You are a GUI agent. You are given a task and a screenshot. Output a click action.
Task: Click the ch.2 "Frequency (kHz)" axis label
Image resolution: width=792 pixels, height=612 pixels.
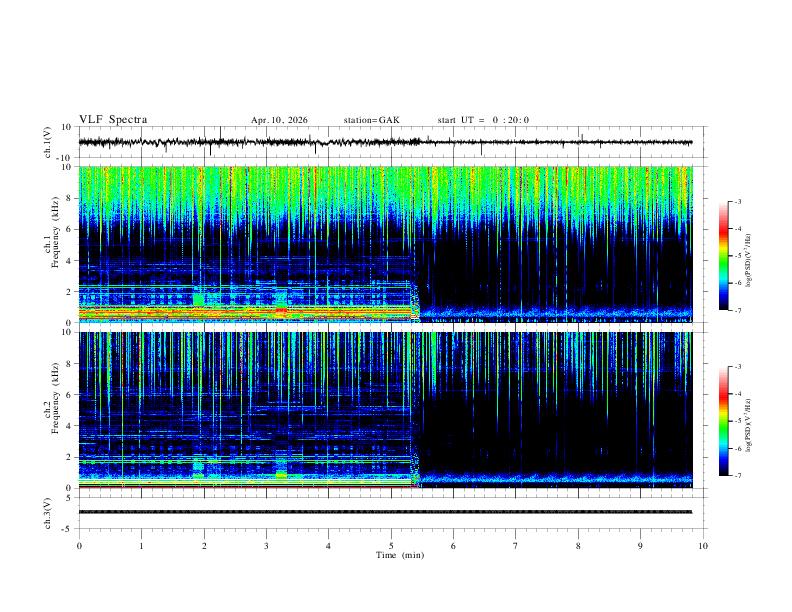point(55,398)
